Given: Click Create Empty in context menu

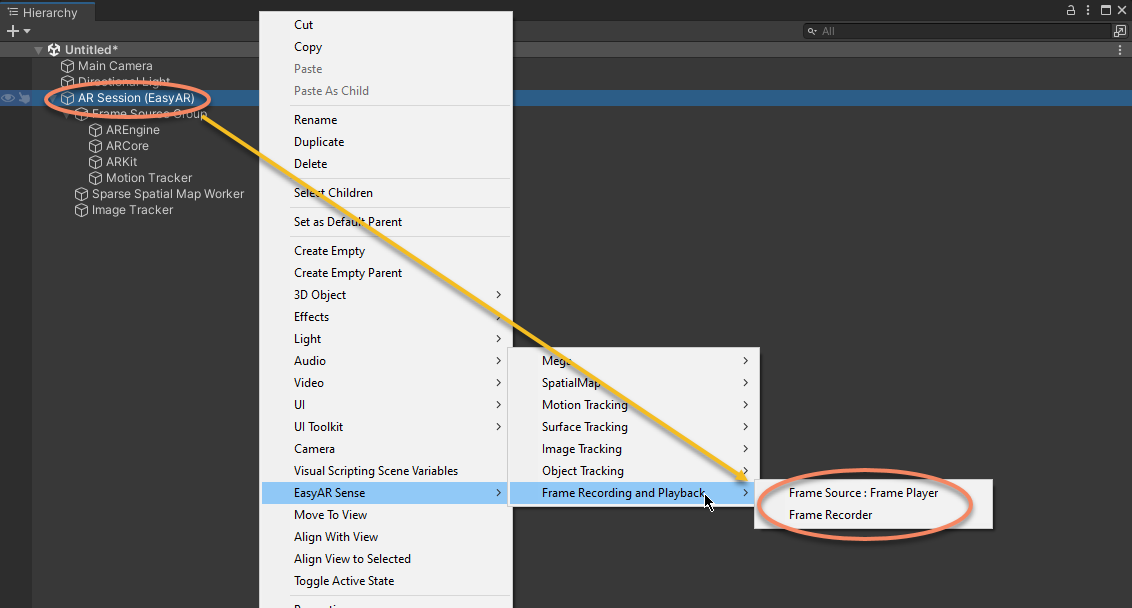Looking at the screenshot, I should pyautogui.click(x=329, y=251).
